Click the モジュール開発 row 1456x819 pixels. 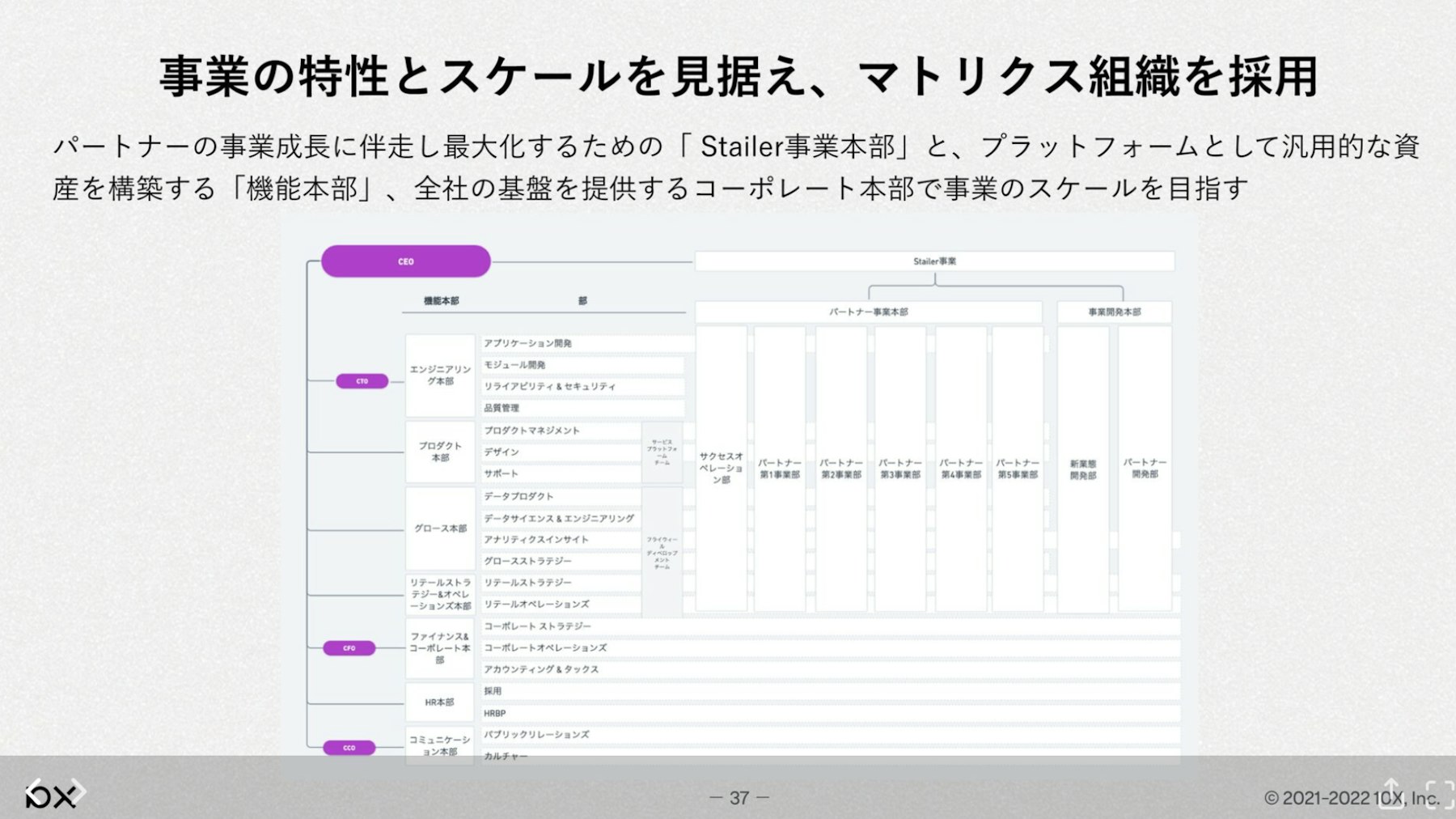[x=582, y=365]
